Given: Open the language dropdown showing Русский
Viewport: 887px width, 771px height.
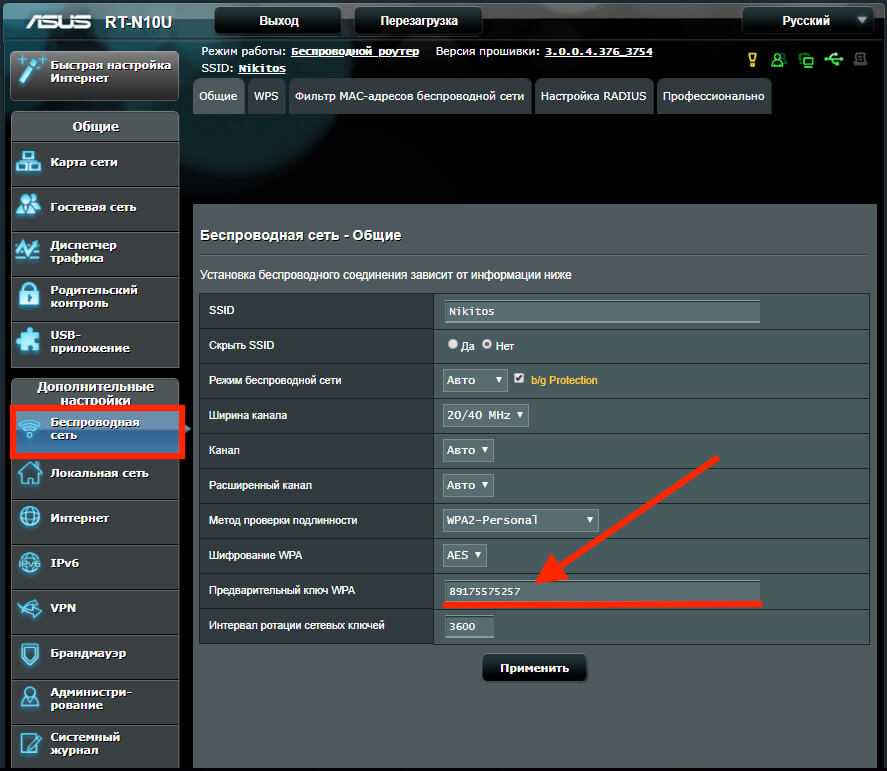Looking at the screenshot, I should 807,21.
